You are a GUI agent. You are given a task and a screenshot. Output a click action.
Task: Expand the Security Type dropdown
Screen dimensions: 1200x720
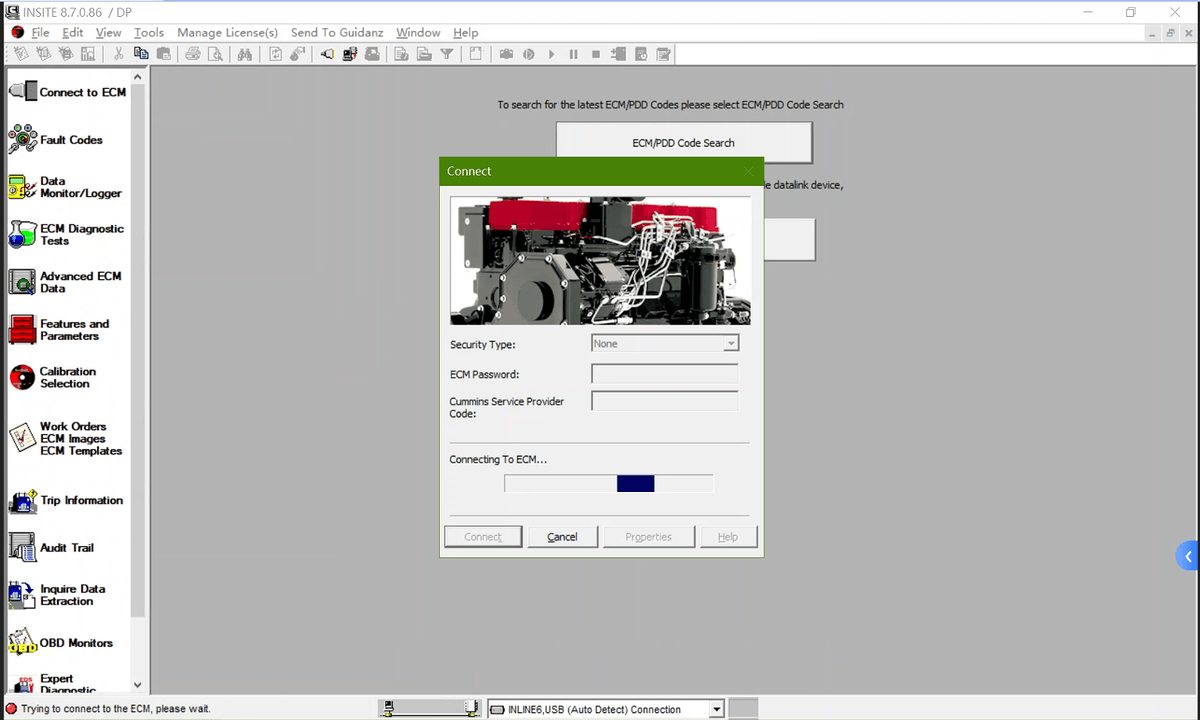(731, 344)
